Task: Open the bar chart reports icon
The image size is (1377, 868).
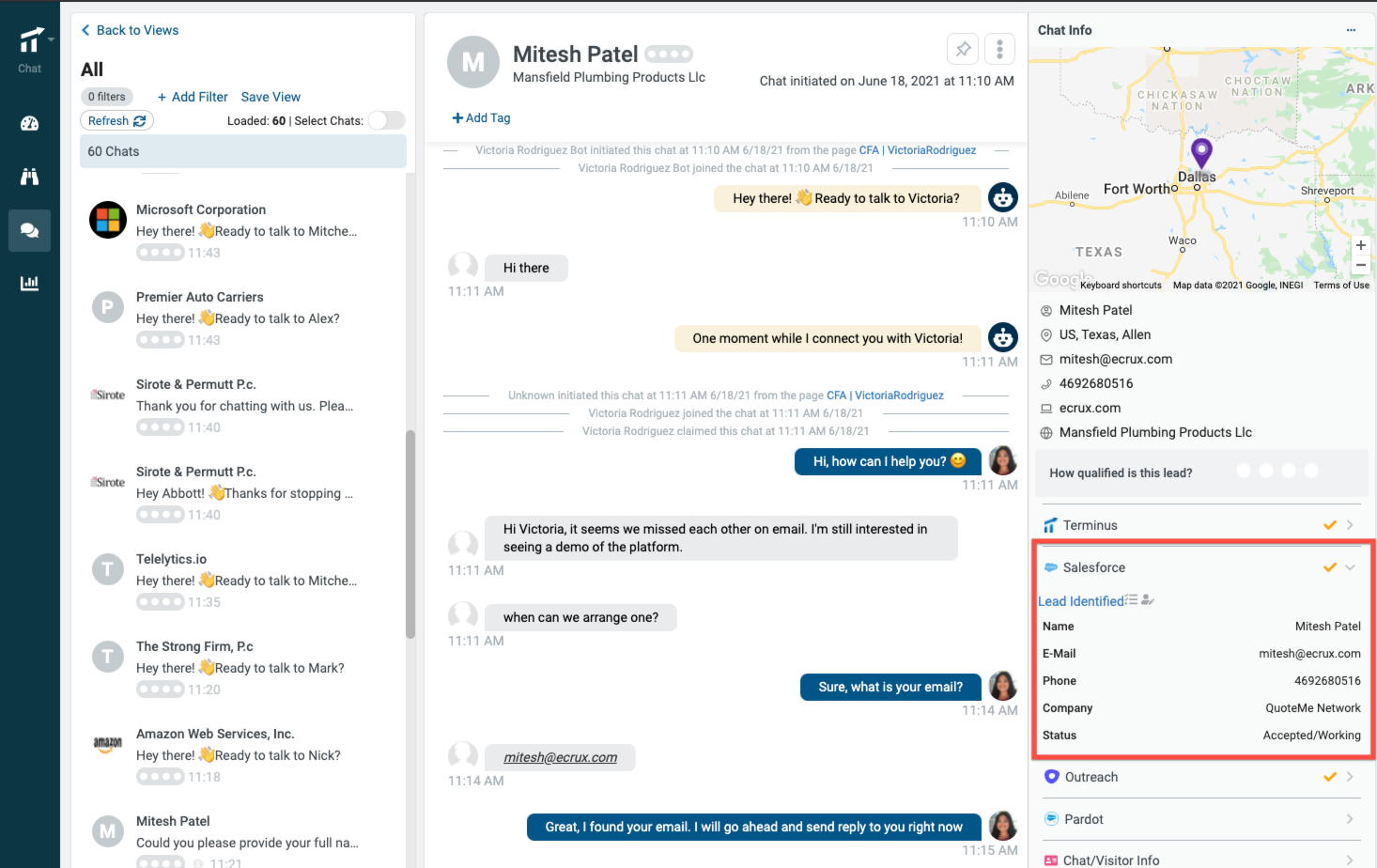Action: coord(30,283)
